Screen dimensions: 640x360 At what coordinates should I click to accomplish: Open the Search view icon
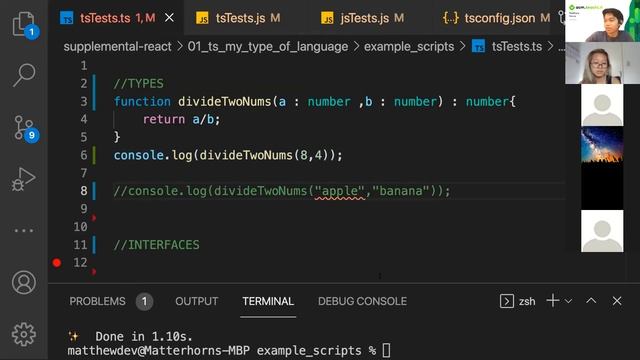click(x=24, y=75)
